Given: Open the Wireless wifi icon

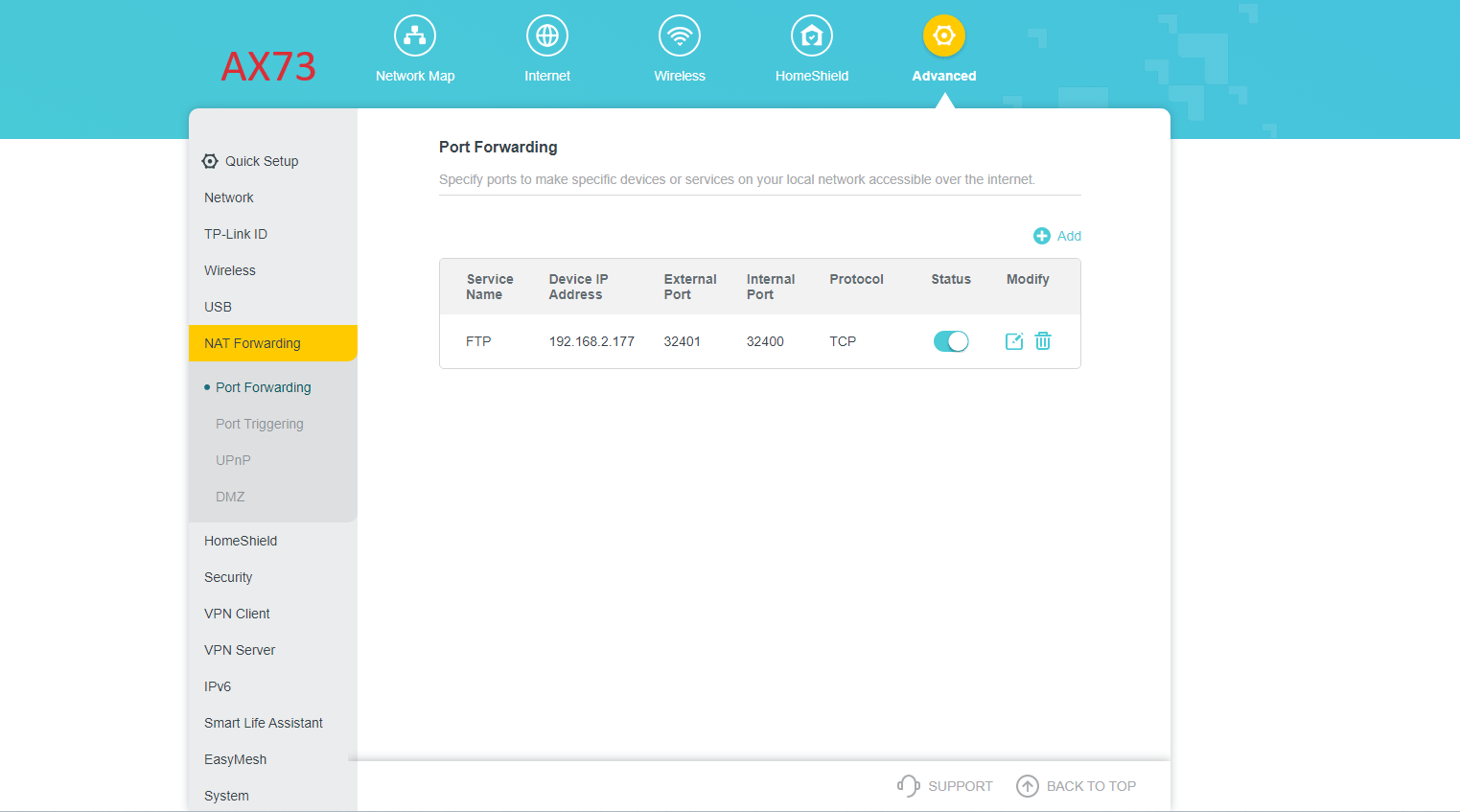Looking at the screenshot, I should (680, 35).
